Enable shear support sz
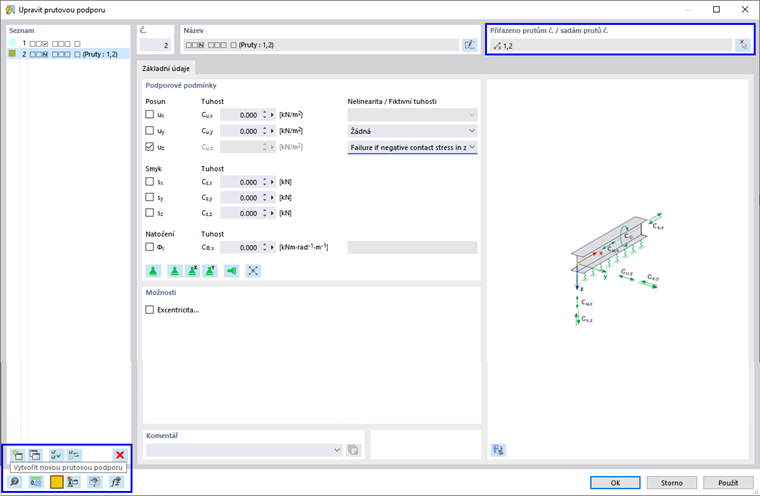This screenshot has height=496, width=760. coord(150,213)
